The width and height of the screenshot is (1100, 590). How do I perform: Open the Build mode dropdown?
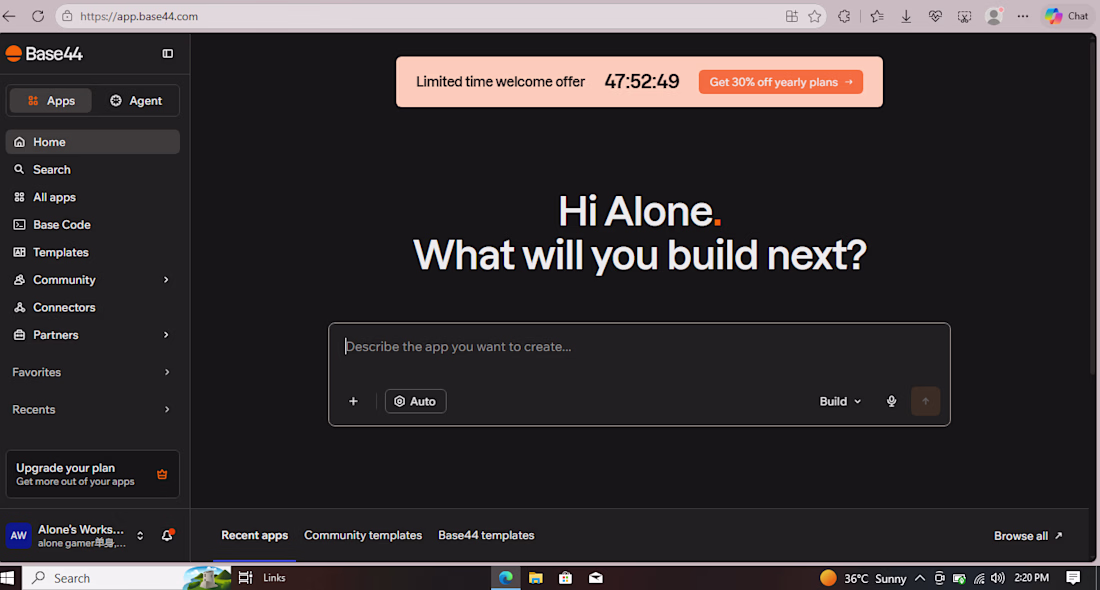click(840, 401)
